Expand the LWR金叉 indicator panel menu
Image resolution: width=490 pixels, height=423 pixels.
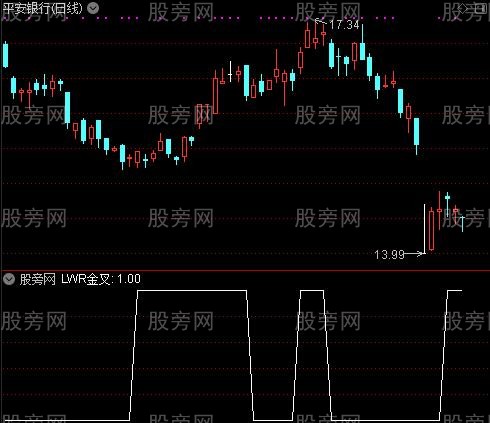9,279
